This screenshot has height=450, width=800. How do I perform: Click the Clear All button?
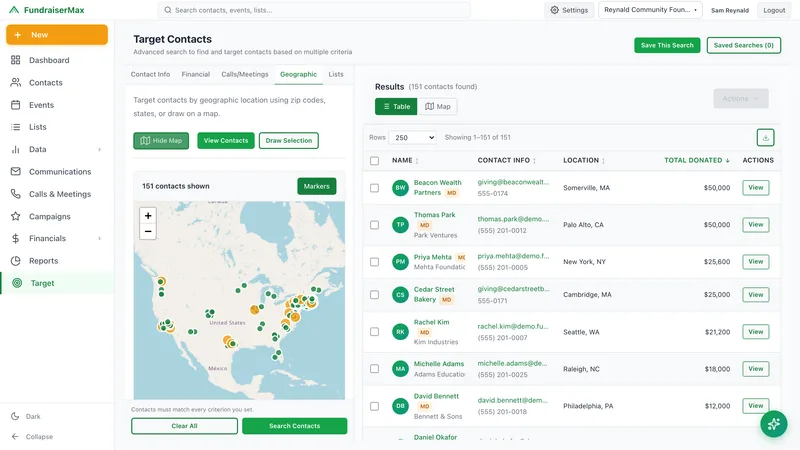click(x=184, y=426)
